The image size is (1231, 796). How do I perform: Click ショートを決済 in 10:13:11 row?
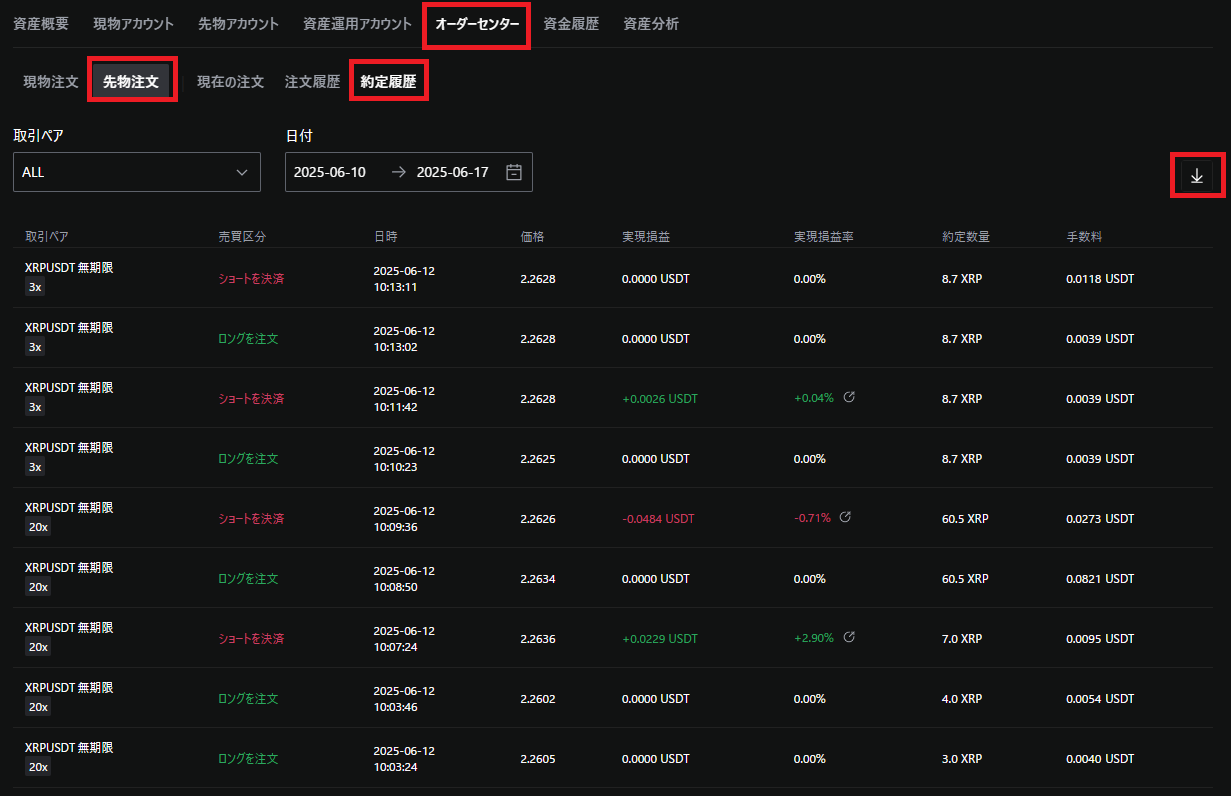(251, 279)
